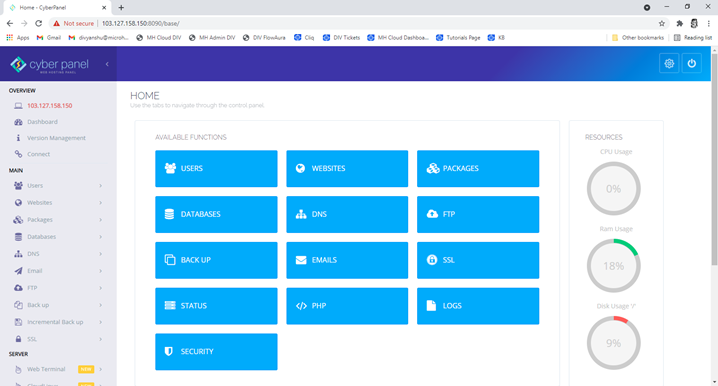Collapse sidebar using the left chevron
The height and width of the screenshot is (386, 718).
click(x=107, y=64)
